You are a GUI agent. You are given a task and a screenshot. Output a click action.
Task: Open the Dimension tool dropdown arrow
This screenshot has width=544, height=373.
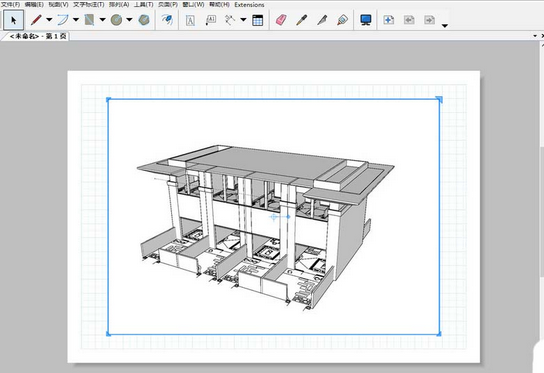point(243,20)
